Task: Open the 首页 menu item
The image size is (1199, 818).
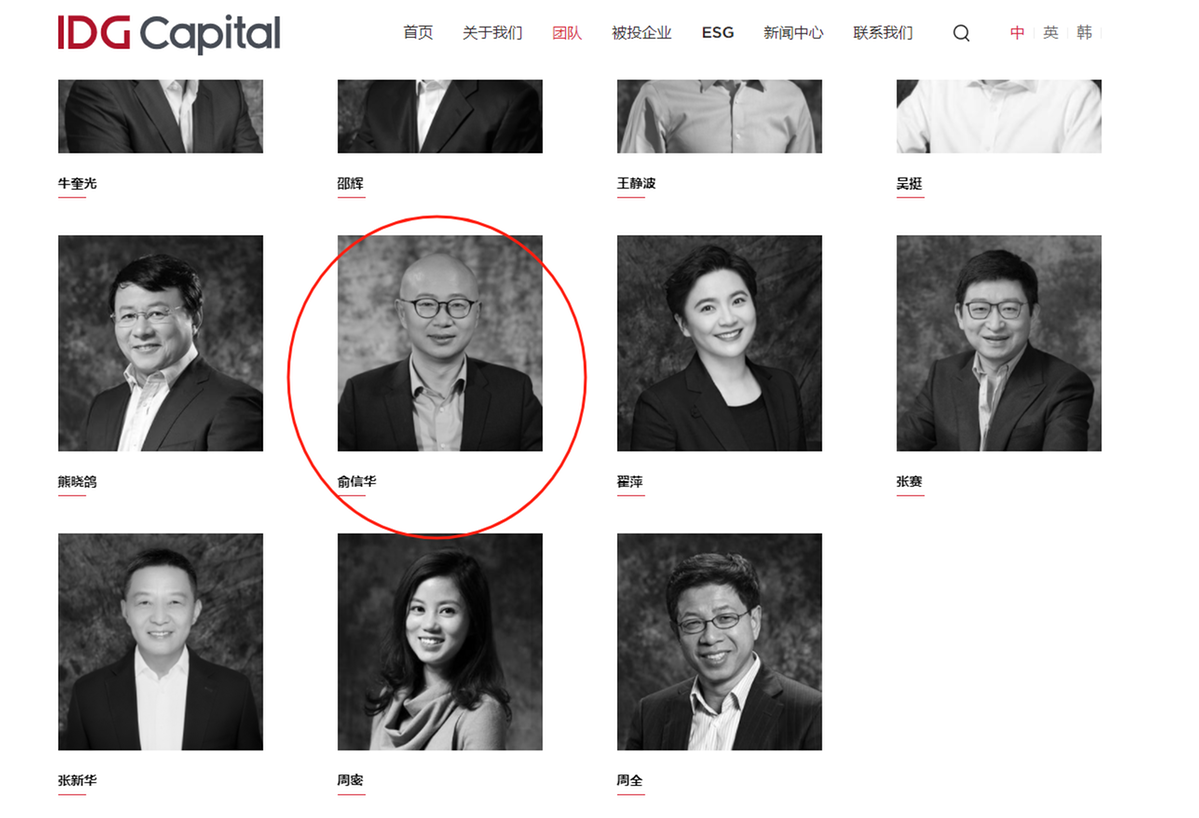Action: (418, 32)
